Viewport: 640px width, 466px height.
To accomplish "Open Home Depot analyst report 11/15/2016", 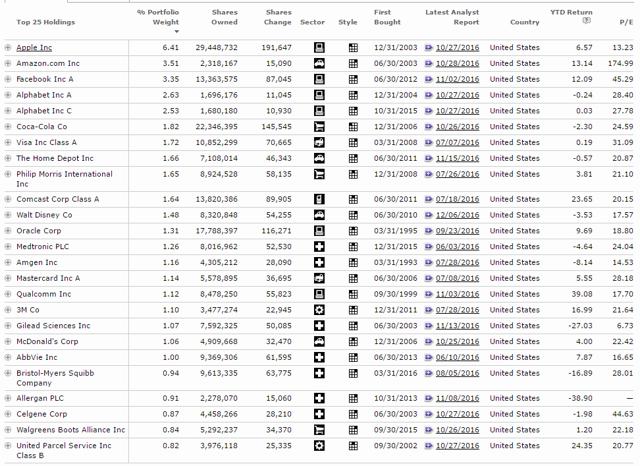I will coord(457,159).
